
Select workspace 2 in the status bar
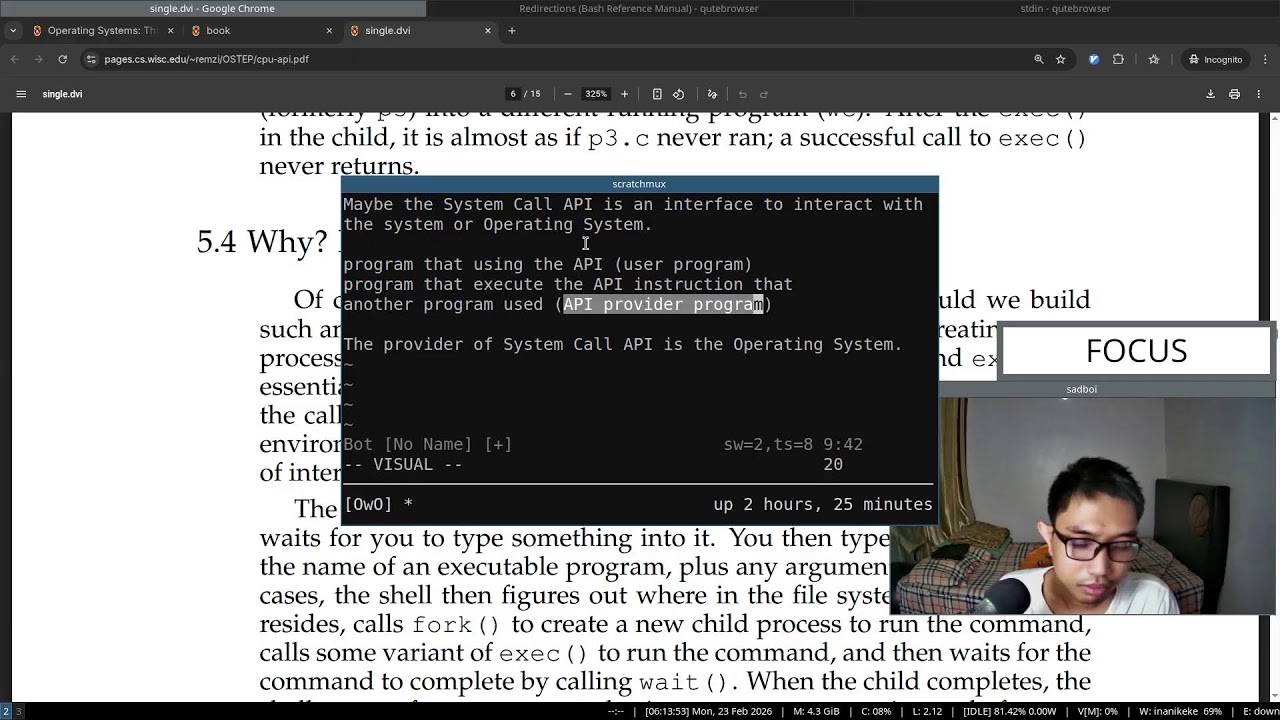6,711
